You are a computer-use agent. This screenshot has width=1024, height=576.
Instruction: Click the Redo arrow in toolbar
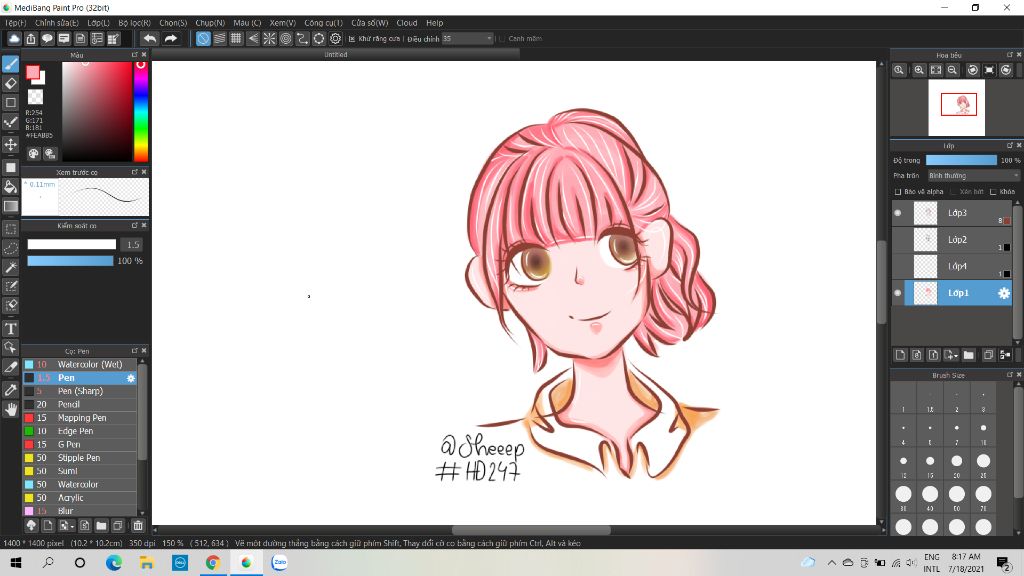(170, 39)
